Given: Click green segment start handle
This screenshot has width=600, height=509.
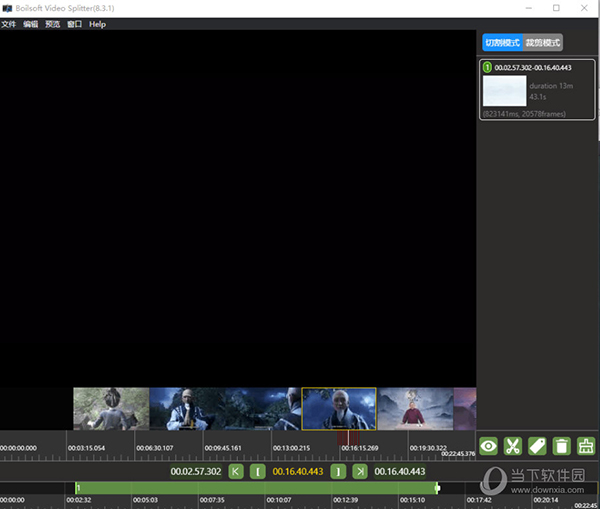Looking at the screenshot, I should click(x=76, y=488).
